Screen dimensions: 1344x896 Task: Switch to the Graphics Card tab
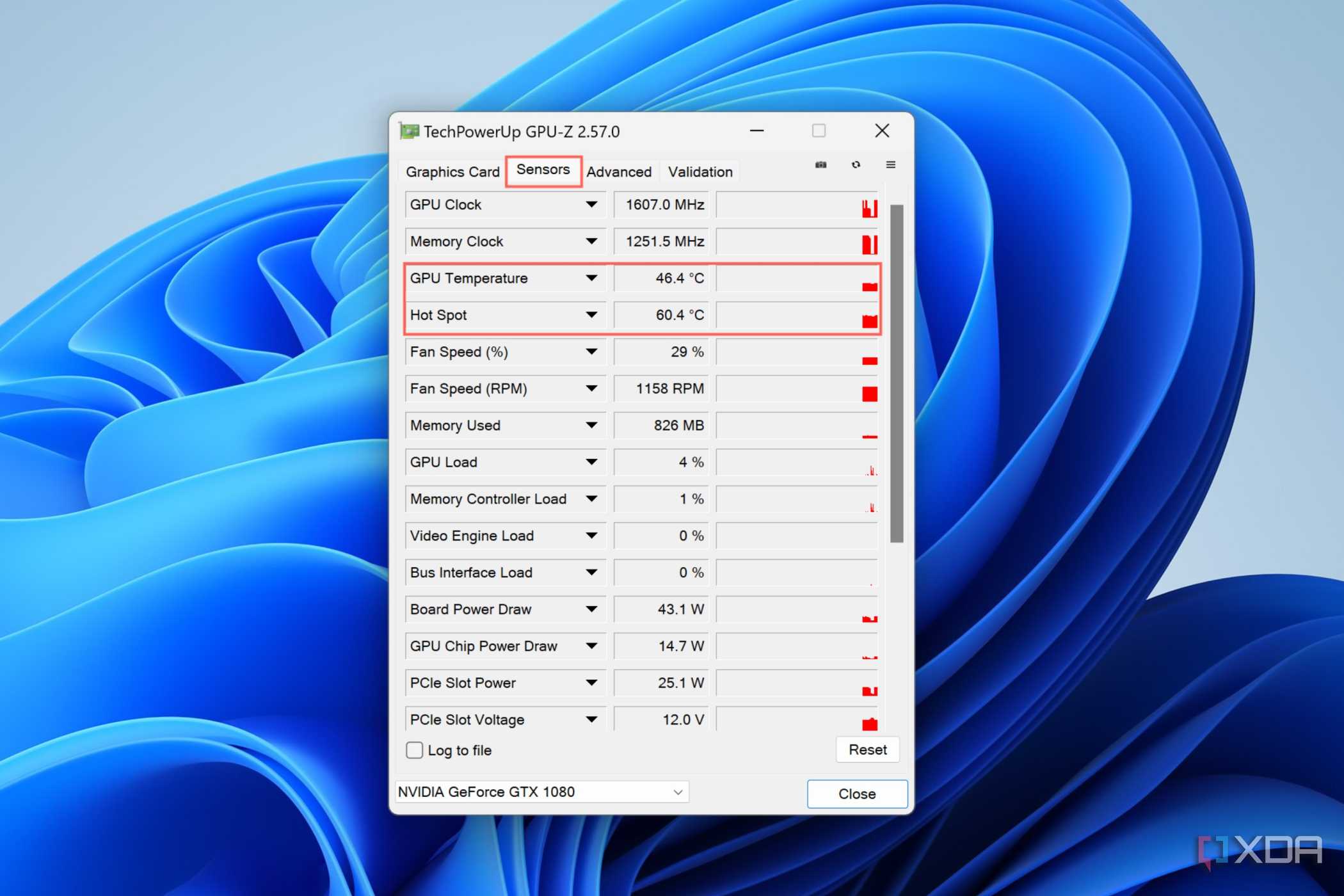click(452, 172)
